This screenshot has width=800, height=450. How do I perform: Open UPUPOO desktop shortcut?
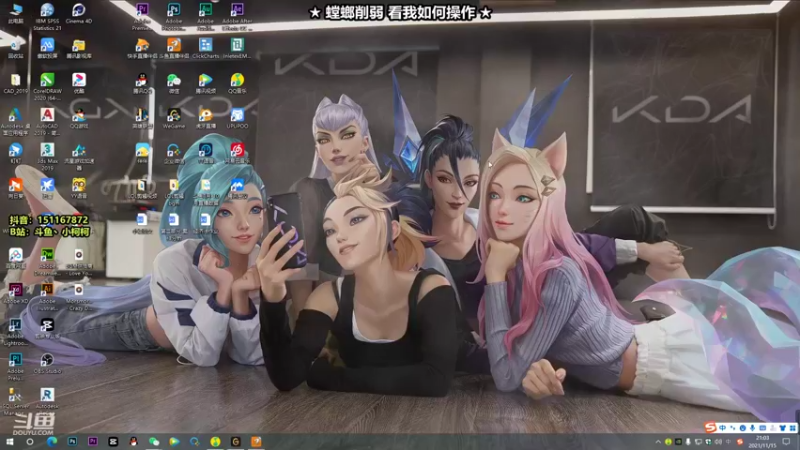click(x=237, y=118)
